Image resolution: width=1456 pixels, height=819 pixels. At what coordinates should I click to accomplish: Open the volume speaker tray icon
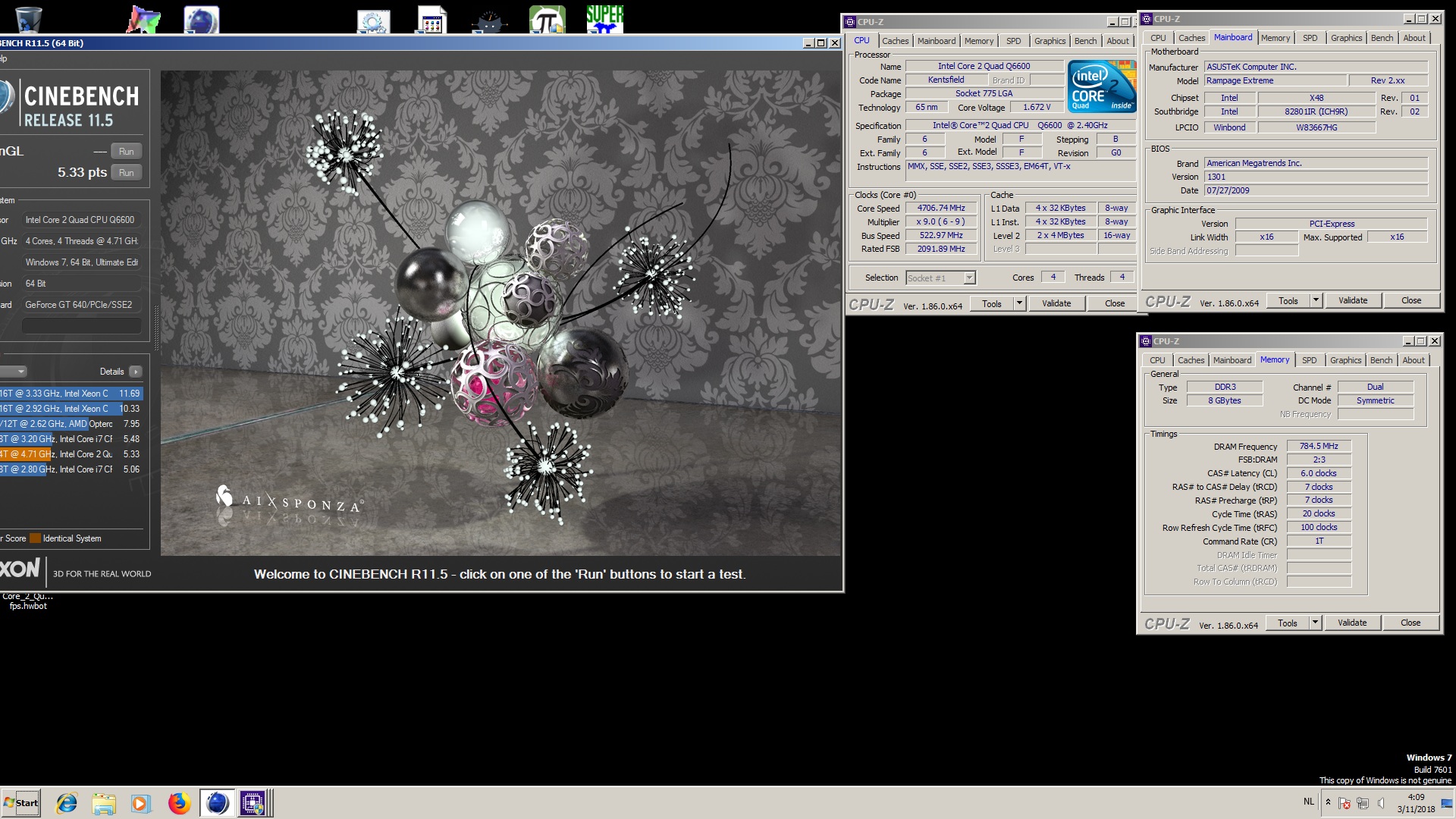(1381, 803)
